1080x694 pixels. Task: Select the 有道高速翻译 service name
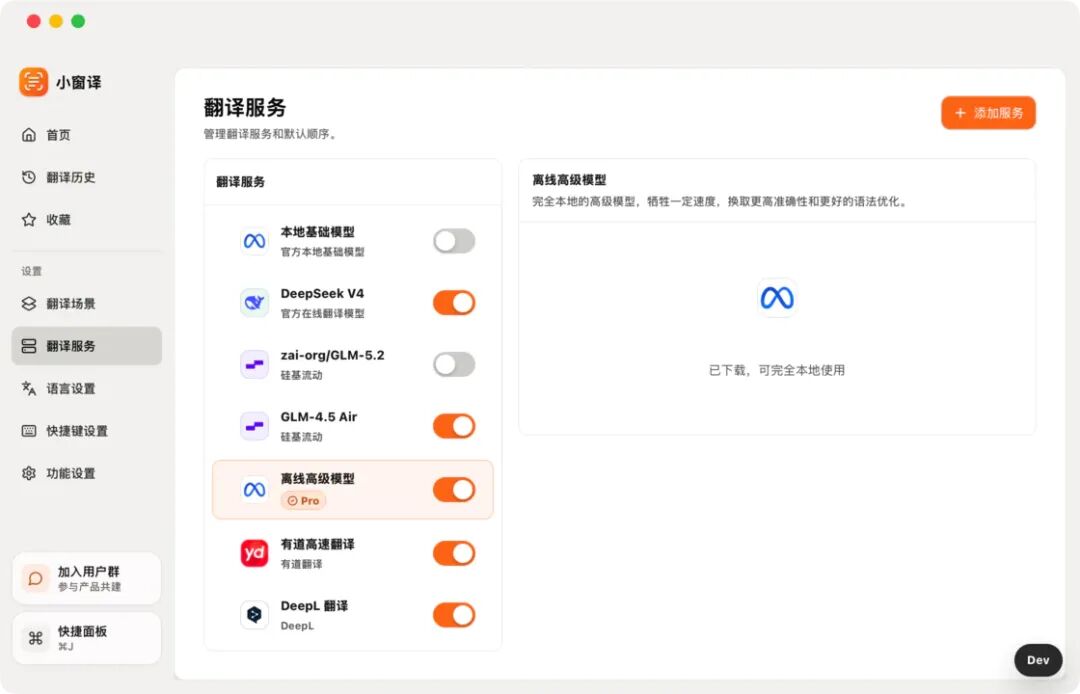coord(318,544)
